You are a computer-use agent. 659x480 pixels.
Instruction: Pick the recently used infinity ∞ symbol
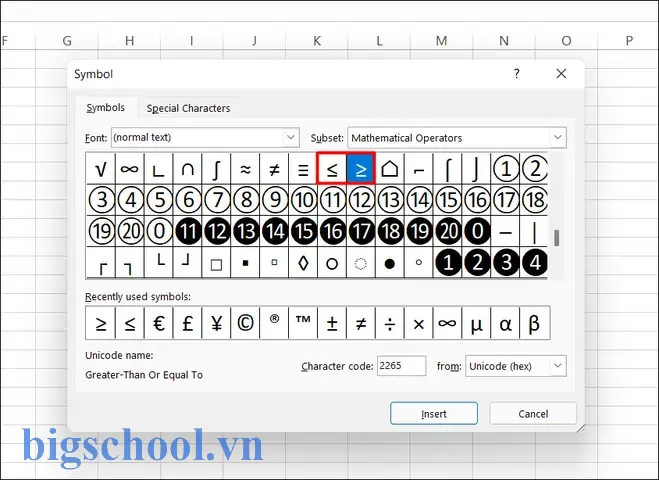[448, 323]
